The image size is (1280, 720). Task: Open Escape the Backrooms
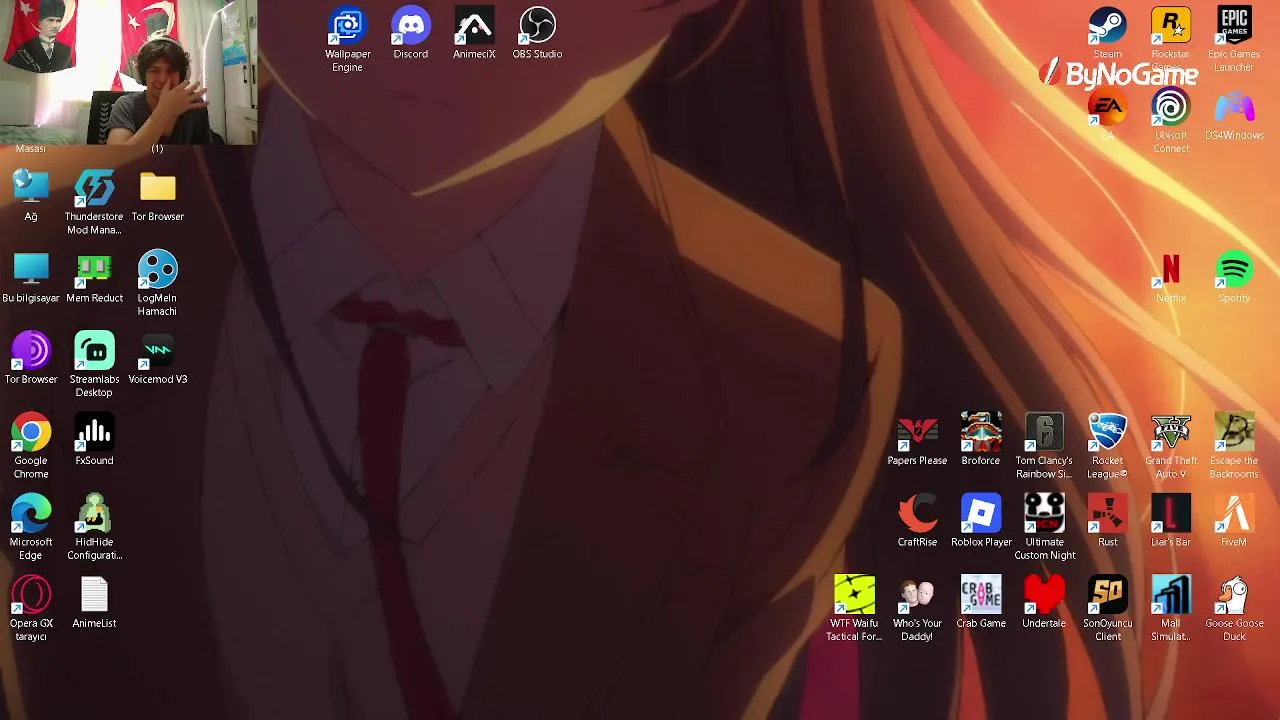pyautogui.click(x=1234, y=433)
